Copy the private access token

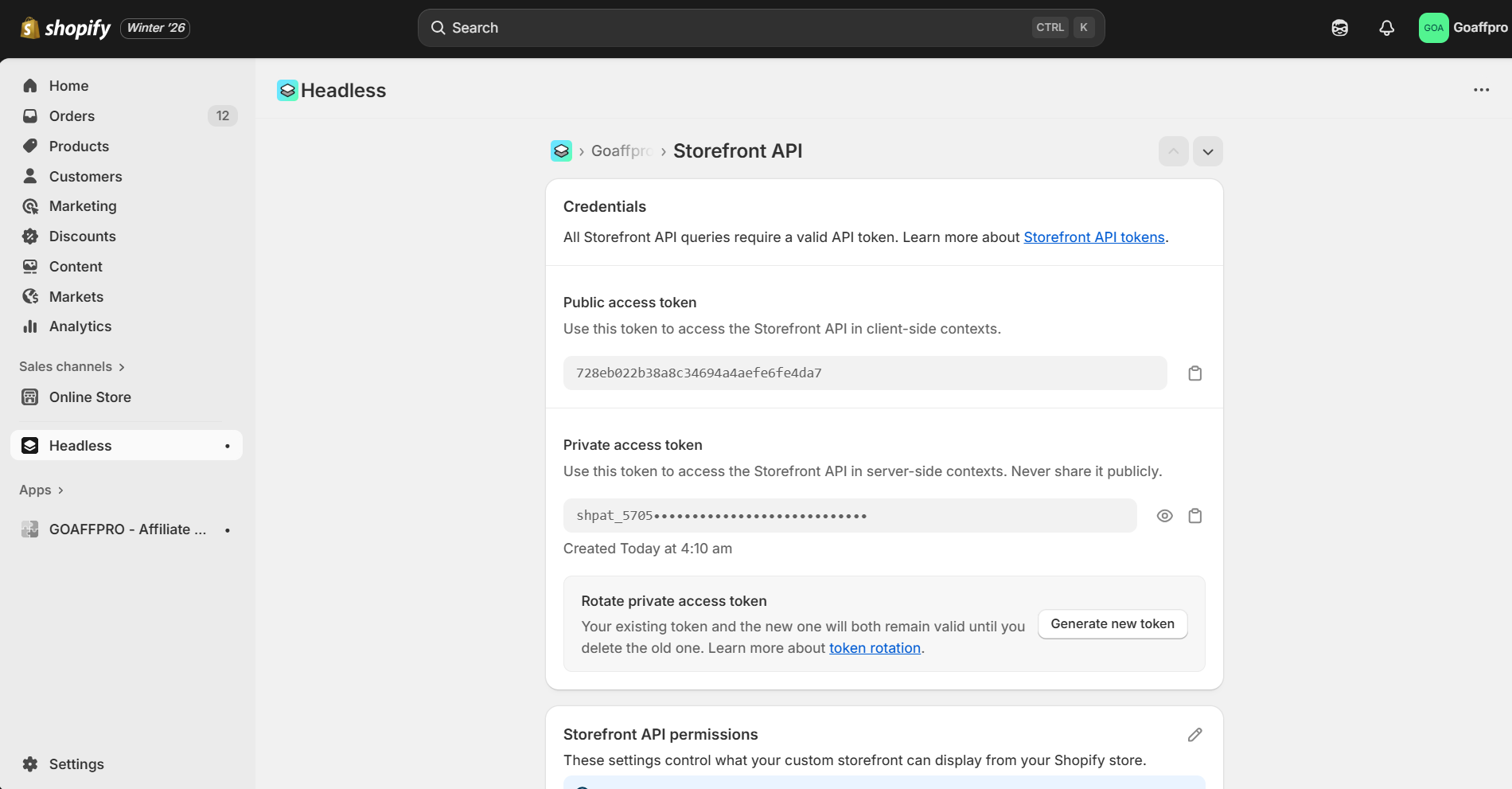point(1194,516)
